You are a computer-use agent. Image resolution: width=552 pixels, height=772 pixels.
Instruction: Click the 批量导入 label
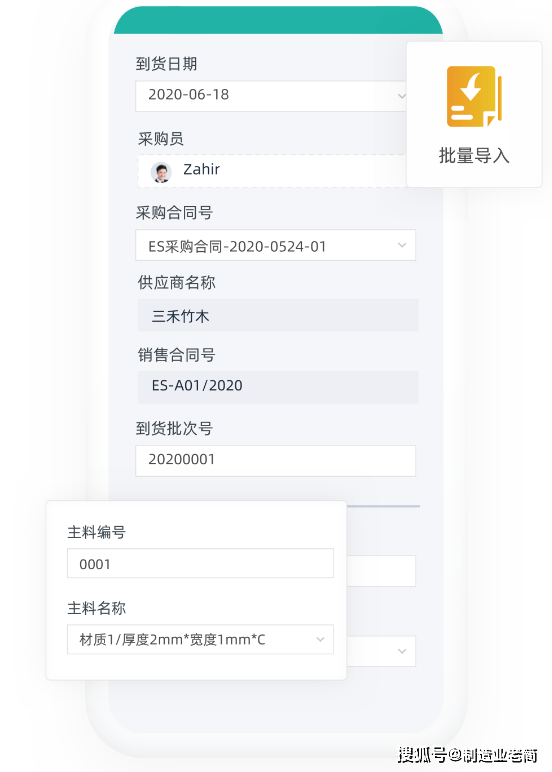(x=474, y=156)
